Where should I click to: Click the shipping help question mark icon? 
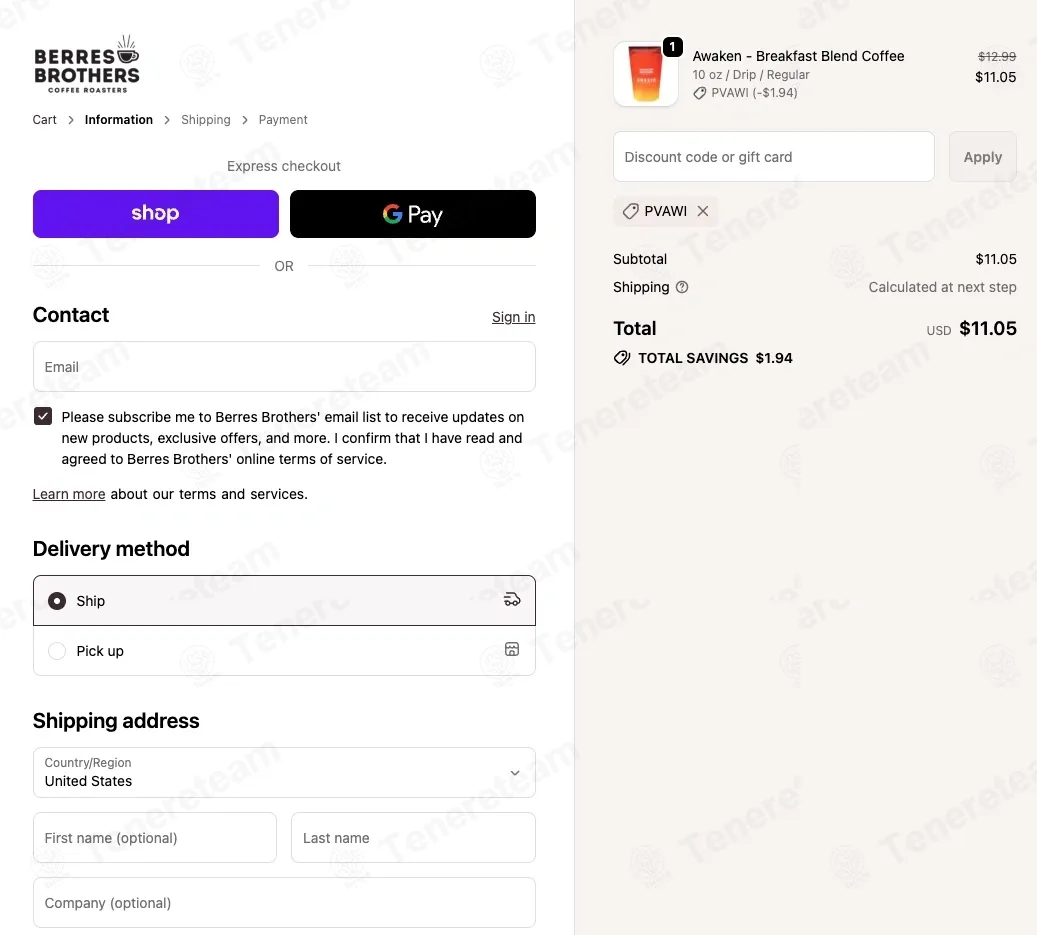(x=682, y=287)
